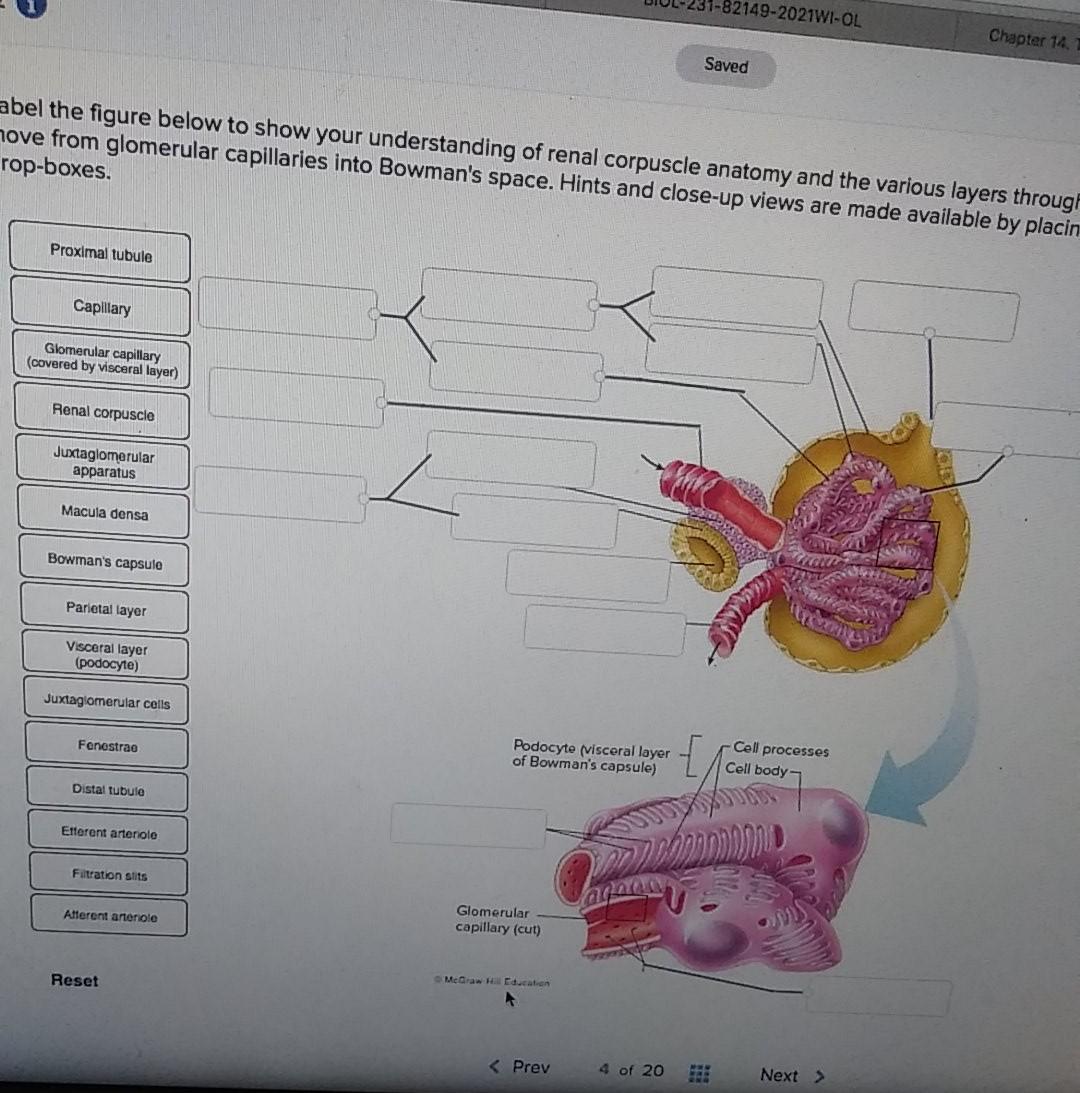The height and width of the screenshot is (1093, 1080).
Task: Pick the Capillary label tile
Action: click(x=101, y=307)
